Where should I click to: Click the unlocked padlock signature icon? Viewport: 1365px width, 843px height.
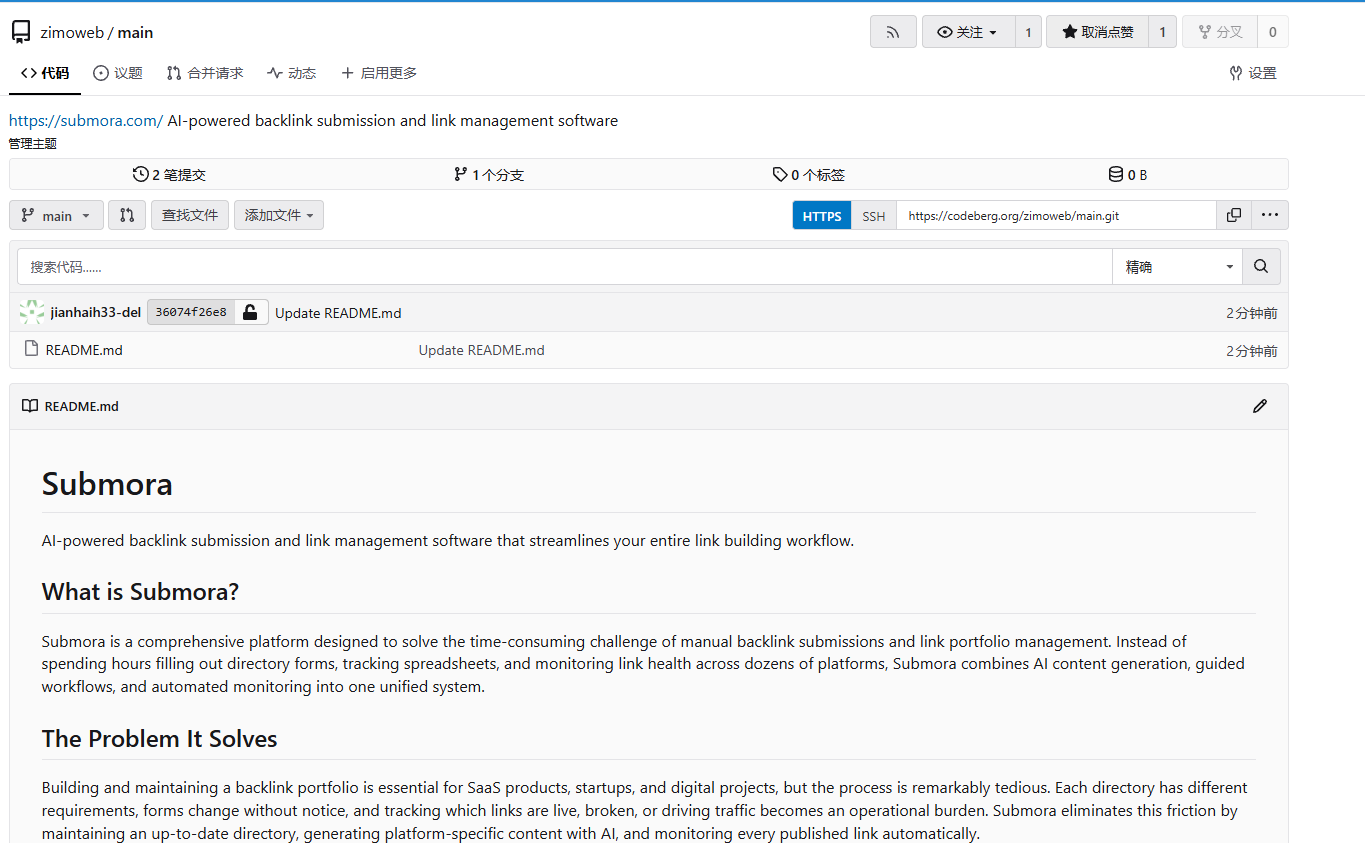(x=251, y=312)
